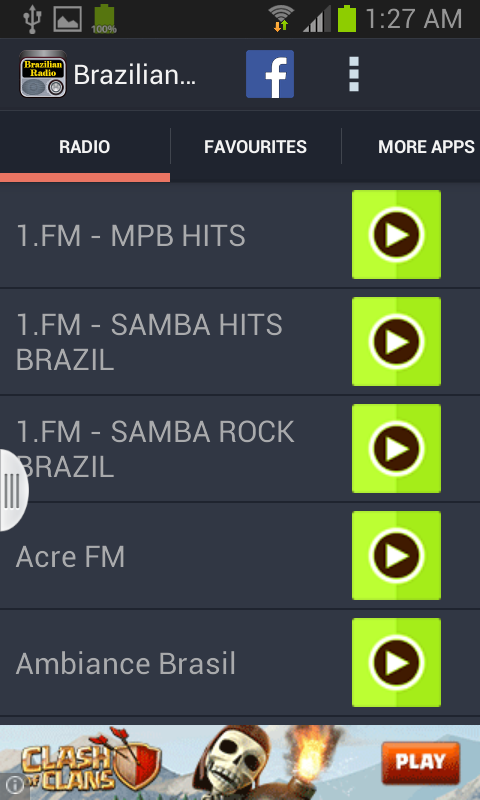Play the Ambiance Brasil station
480x800 pixels.
[x=396, y=662]
